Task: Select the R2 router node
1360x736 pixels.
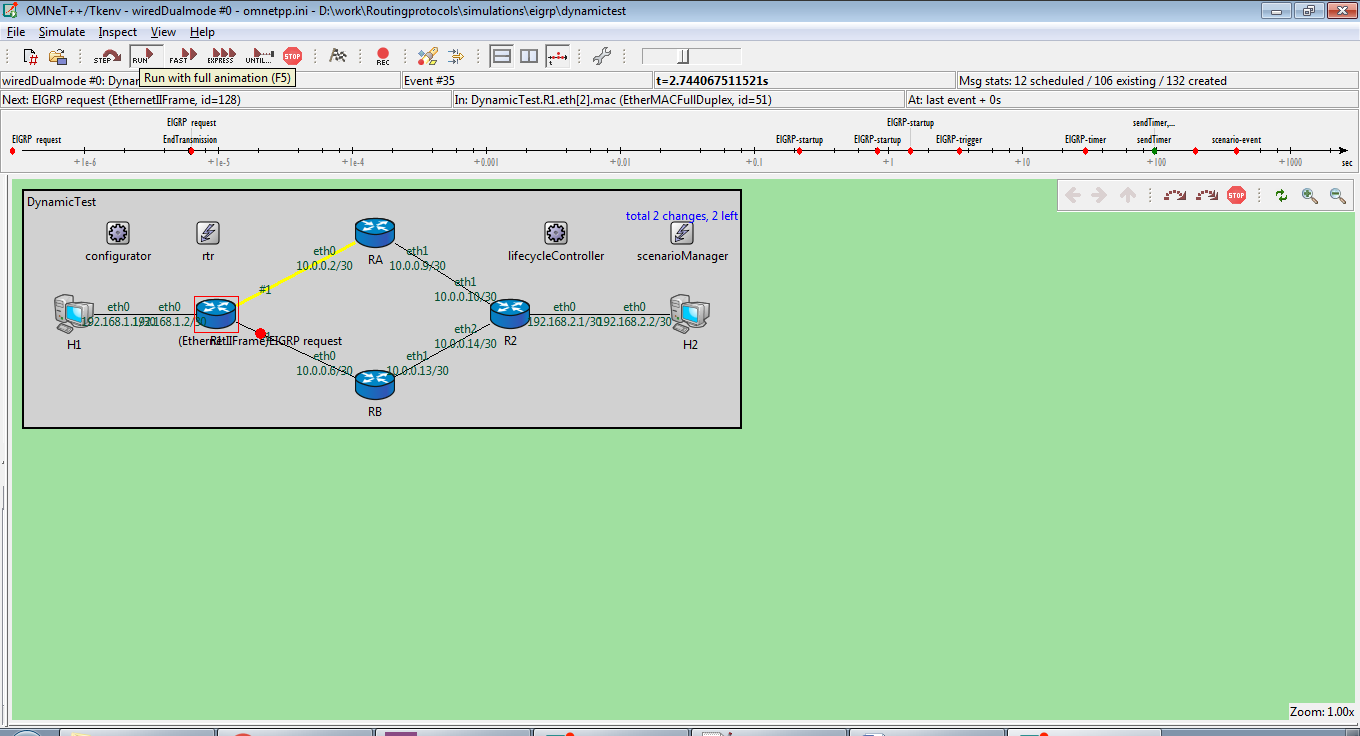Action: (x=510, y=313)
